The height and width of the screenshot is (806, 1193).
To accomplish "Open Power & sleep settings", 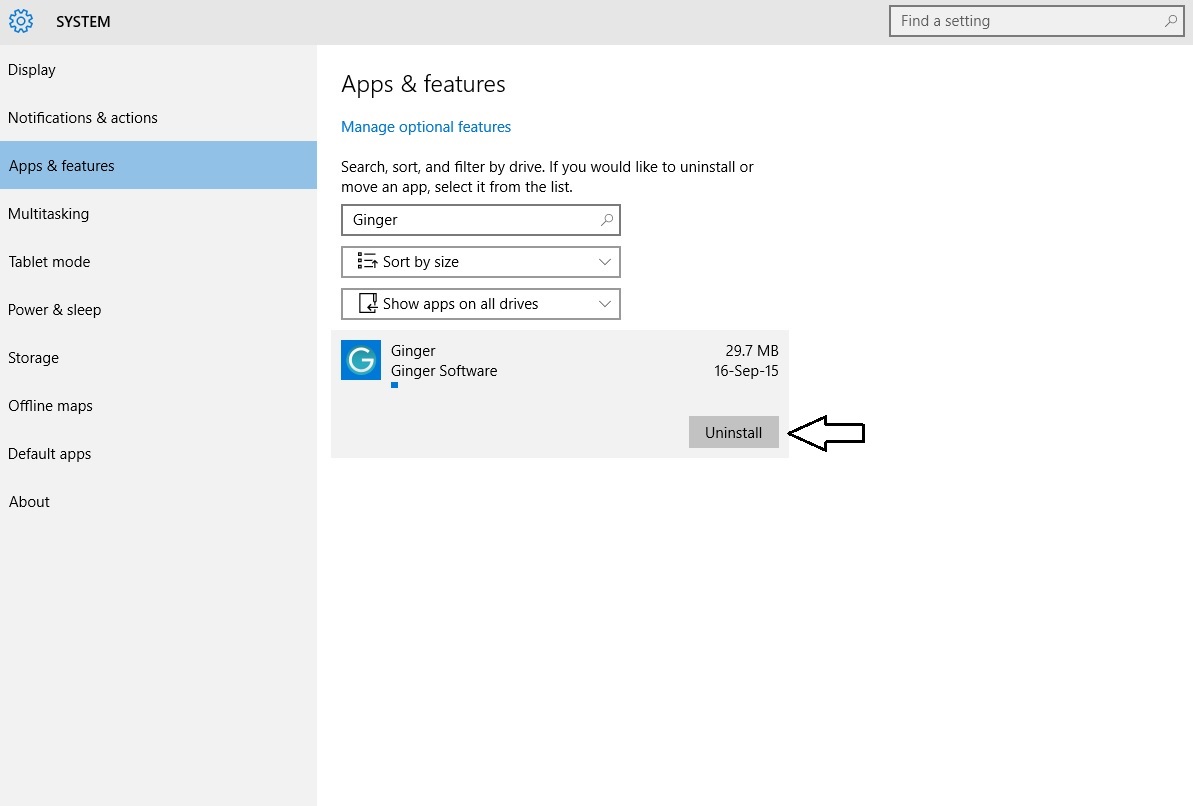I will click(x=158, y=310).
